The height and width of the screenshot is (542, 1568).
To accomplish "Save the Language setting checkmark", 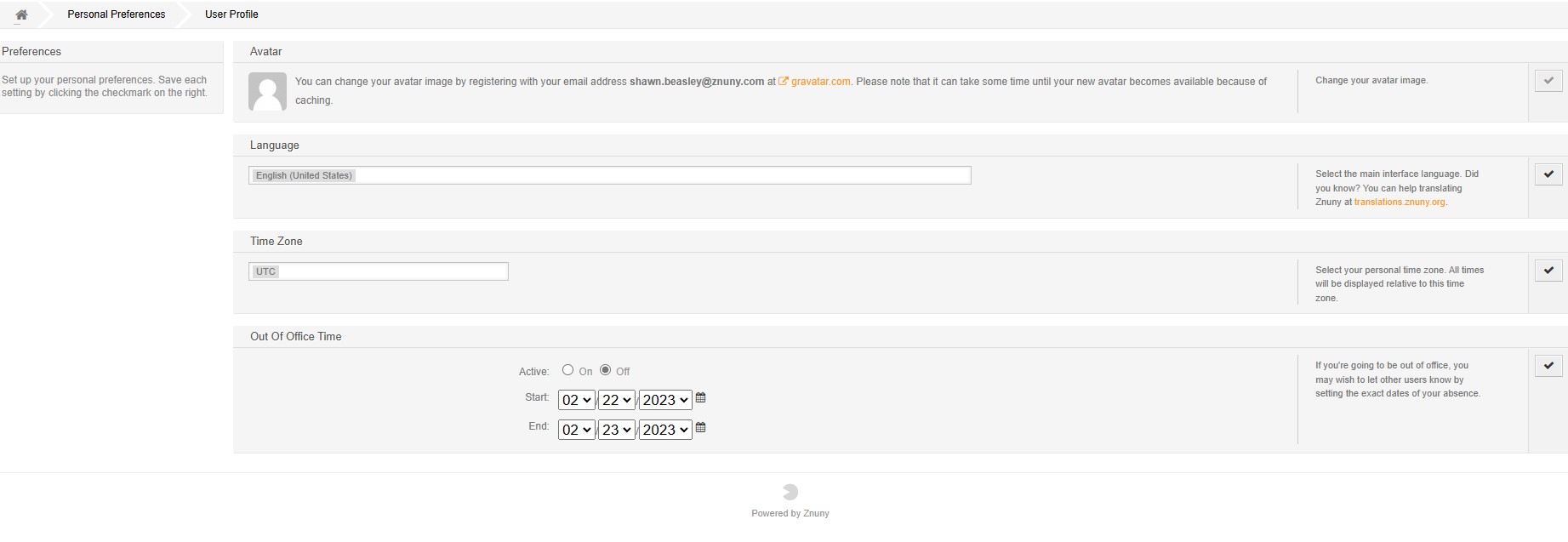I will point(1548,174).
